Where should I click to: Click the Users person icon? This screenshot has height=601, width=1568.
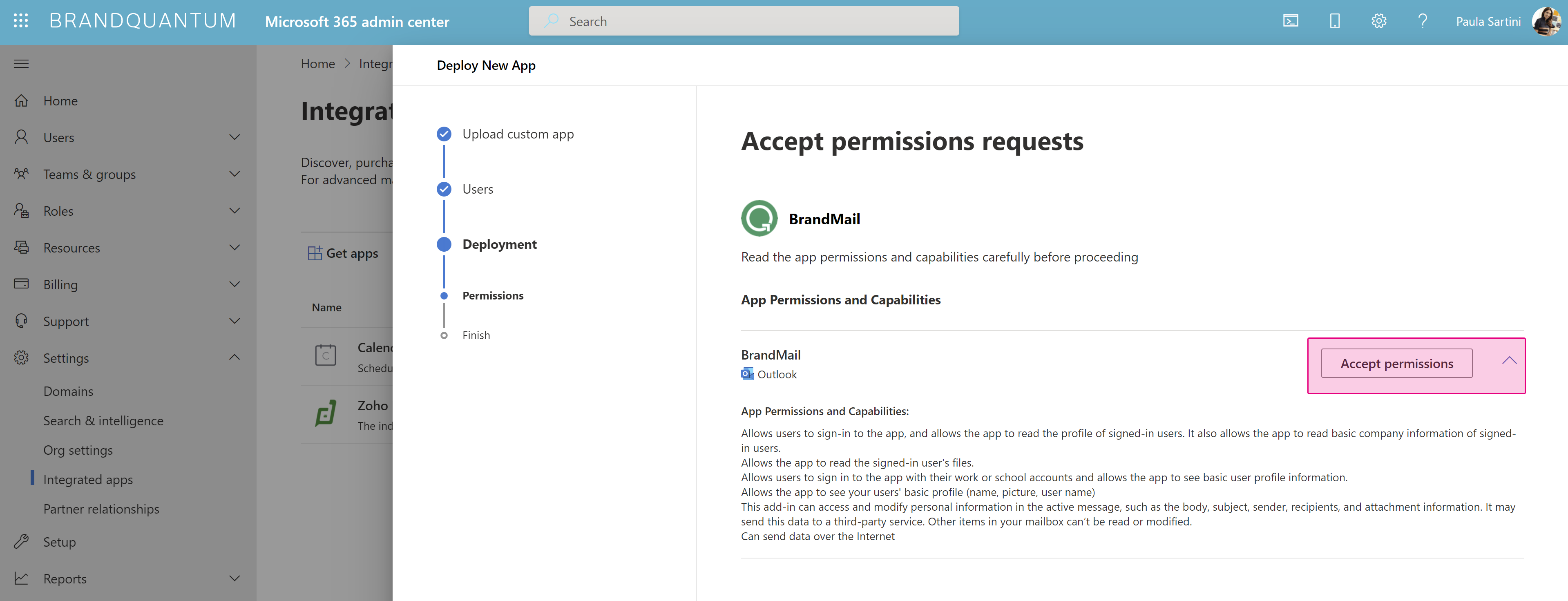[21, 137]
